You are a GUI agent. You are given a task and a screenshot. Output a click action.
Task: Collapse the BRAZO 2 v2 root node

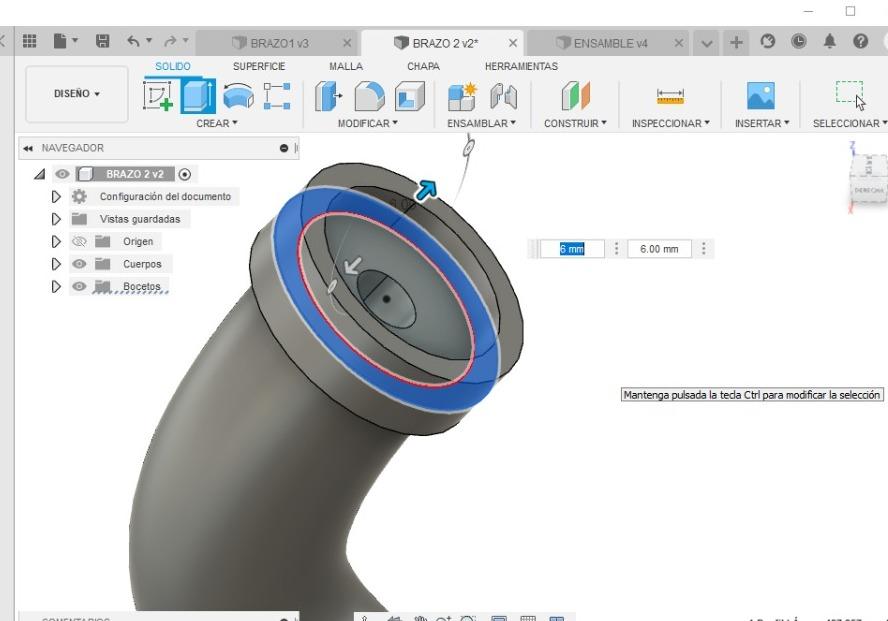point(40,174)
